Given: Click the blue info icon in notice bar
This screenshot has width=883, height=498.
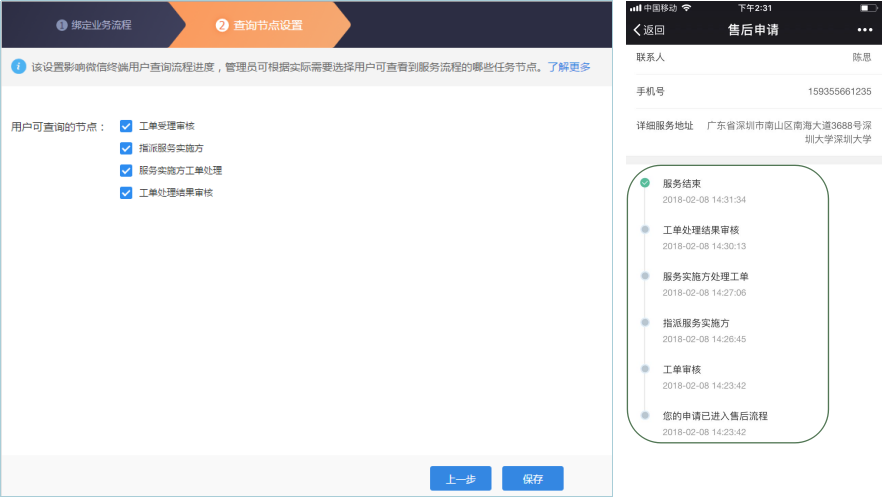Looking at the screenshot, I should pos(18,67).
